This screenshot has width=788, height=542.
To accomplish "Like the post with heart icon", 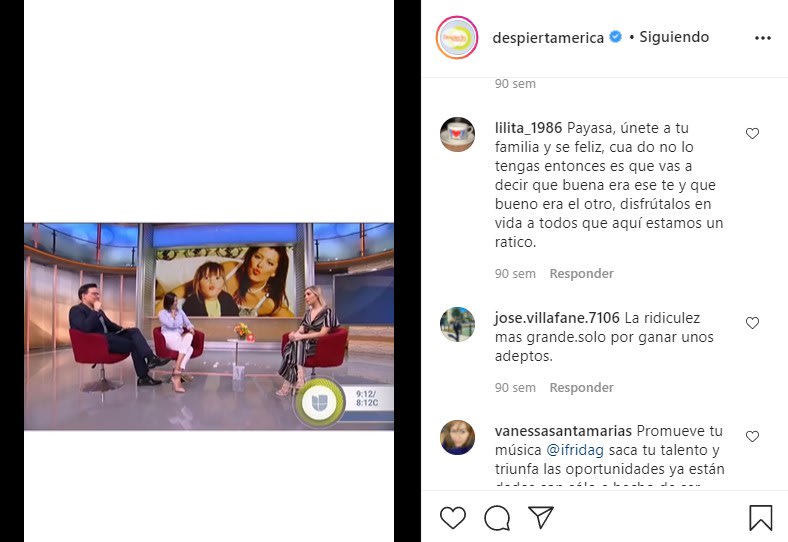I will click(x=453, y=517).
